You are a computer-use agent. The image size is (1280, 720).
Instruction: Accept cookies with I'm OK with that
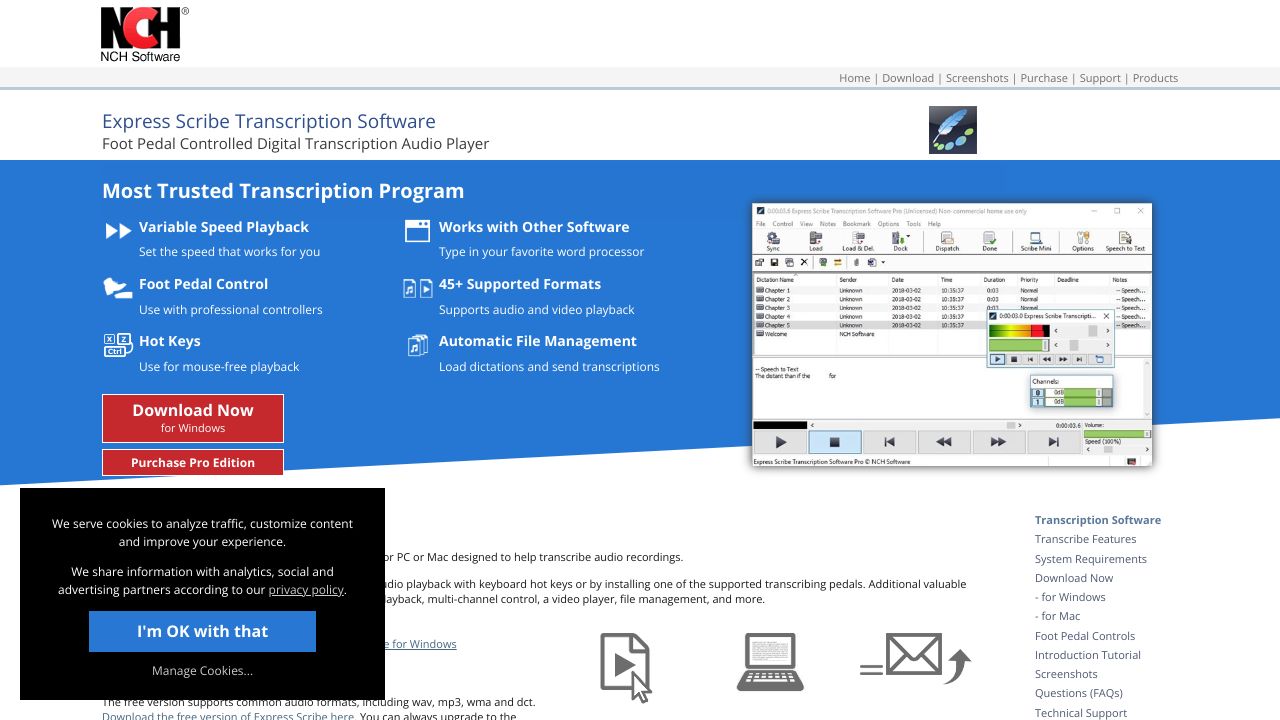pyautogui.click(x=202, y=632)
